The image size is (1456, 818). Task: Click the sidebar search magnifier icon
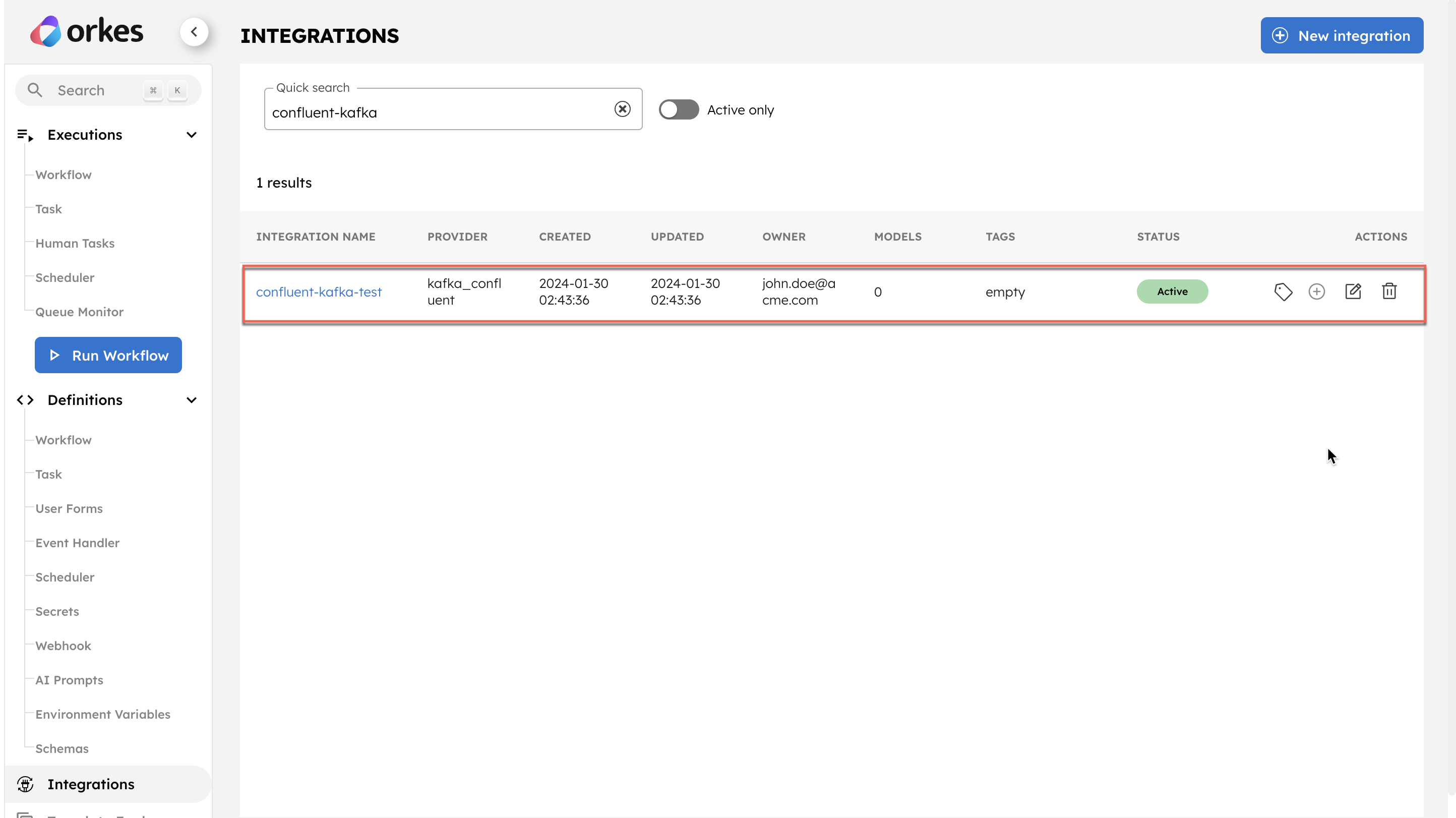[x=35, y=90]
